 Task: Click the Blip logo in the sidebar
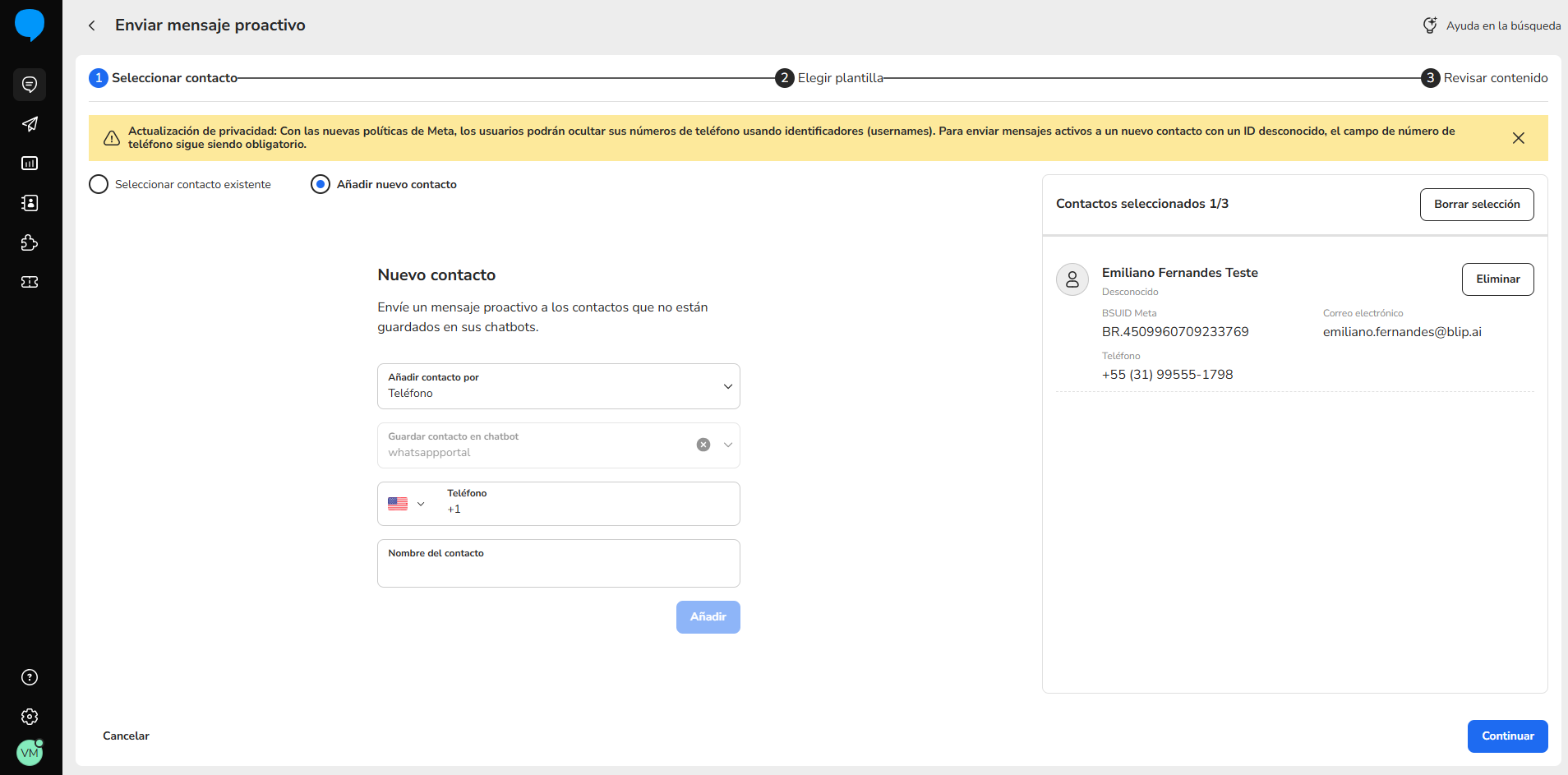pos(30,25)
